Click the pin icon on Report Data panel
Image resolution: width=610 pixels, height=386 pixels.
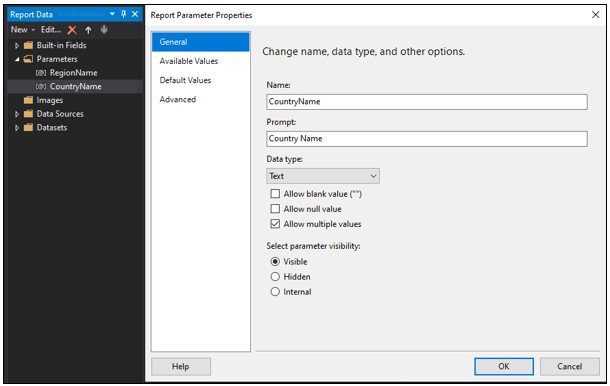124,14
